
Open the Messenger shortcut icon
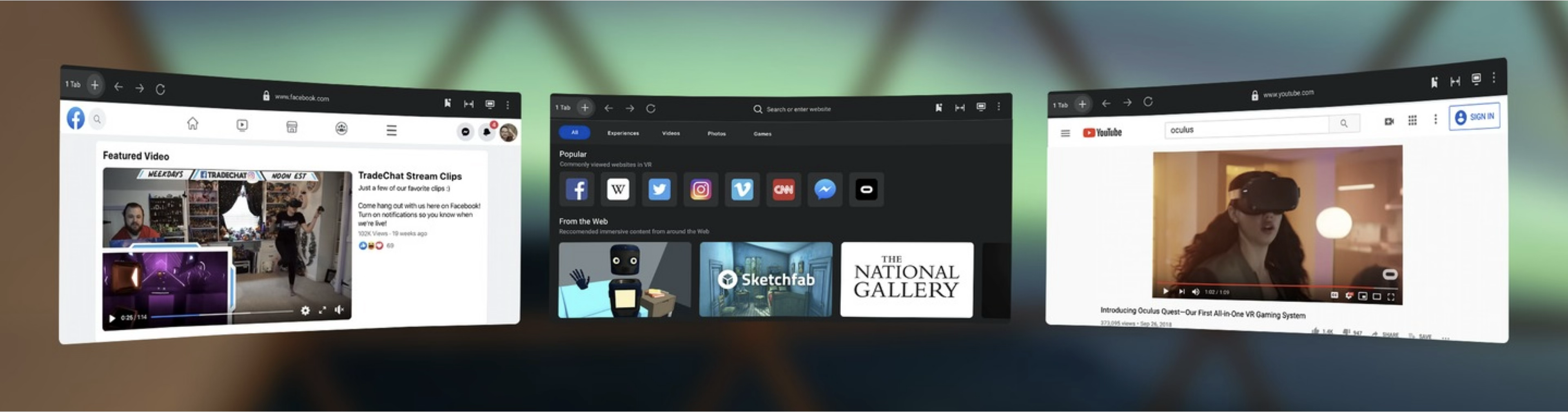[825, 190]
